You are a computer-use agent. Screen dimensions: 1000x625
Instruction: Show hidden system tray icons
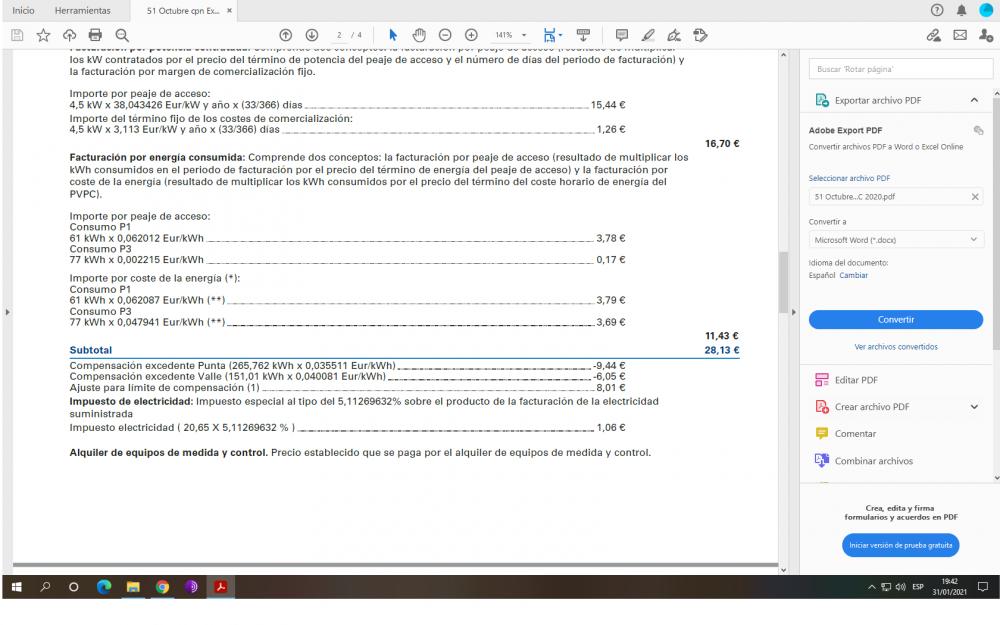[871, 587]
